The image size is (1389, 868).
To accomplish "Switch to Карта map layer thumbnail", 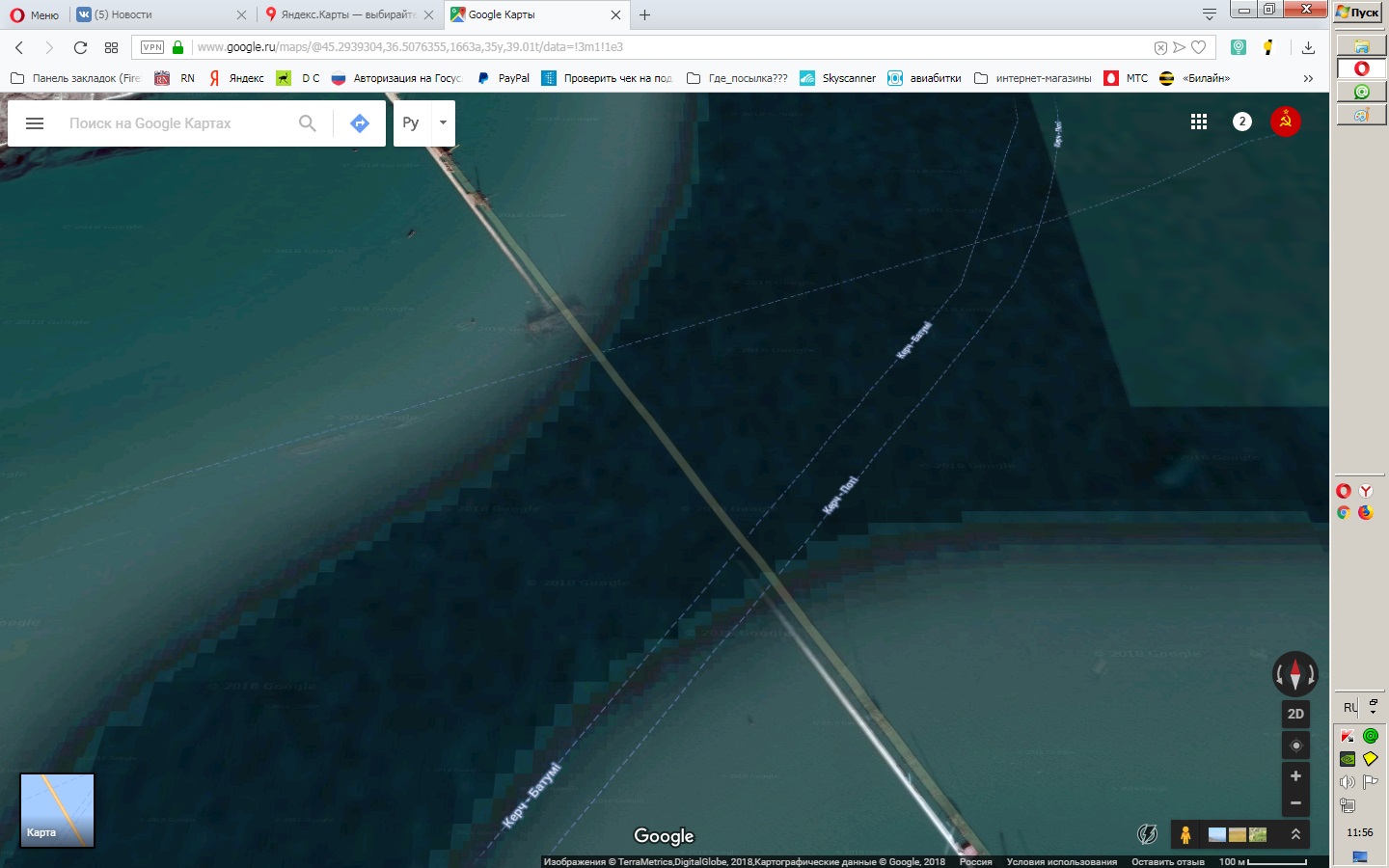I will coord(58,810).
